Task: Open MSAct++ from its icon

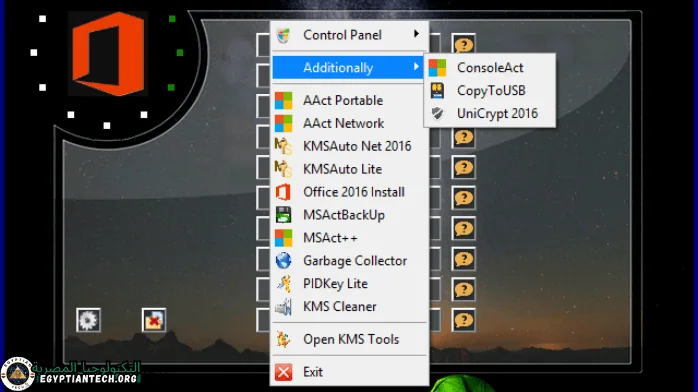Action: point(284,238)
